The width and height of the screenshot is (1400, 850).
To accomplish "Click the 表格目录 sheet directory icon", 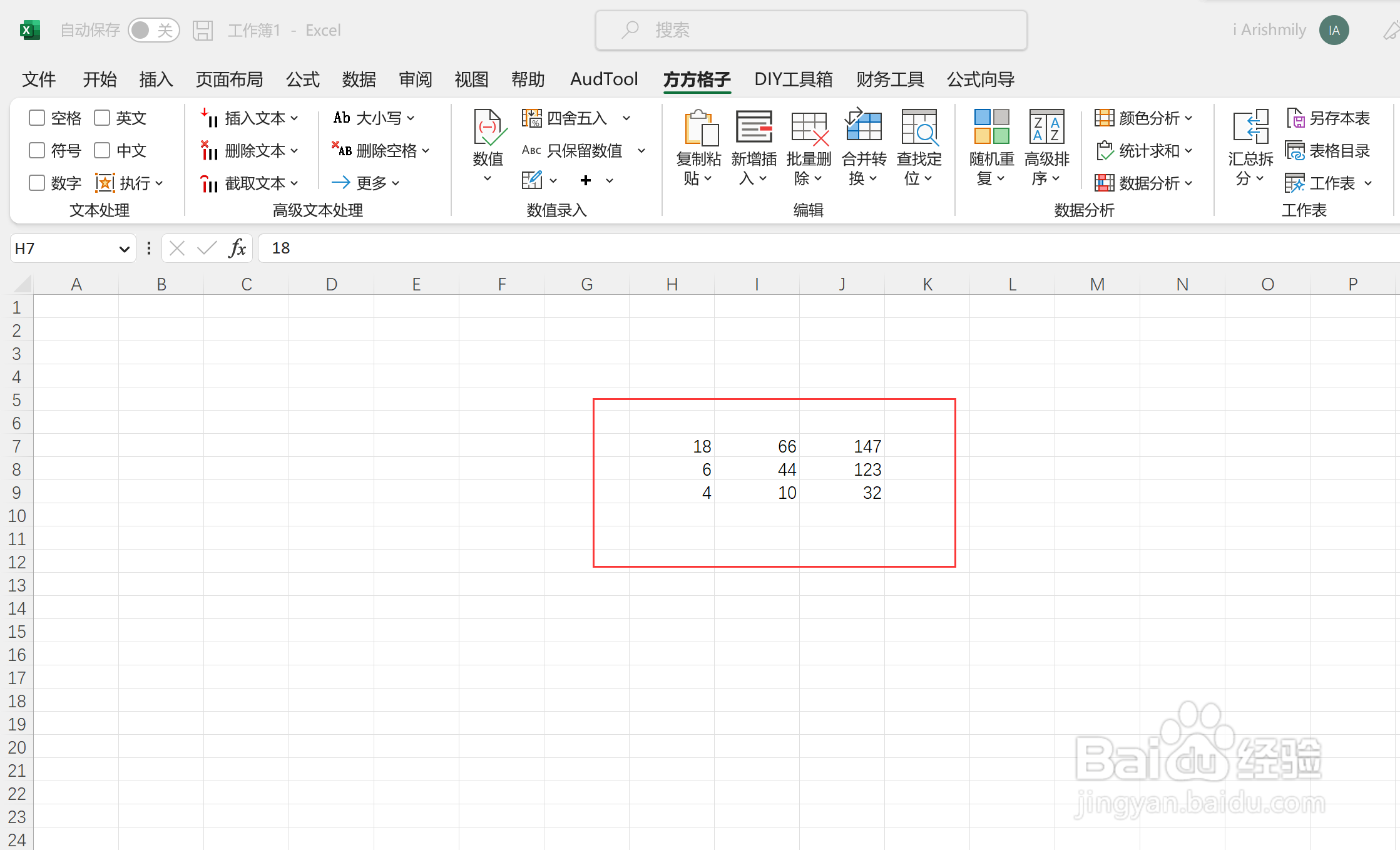I will coord(1295,150).
